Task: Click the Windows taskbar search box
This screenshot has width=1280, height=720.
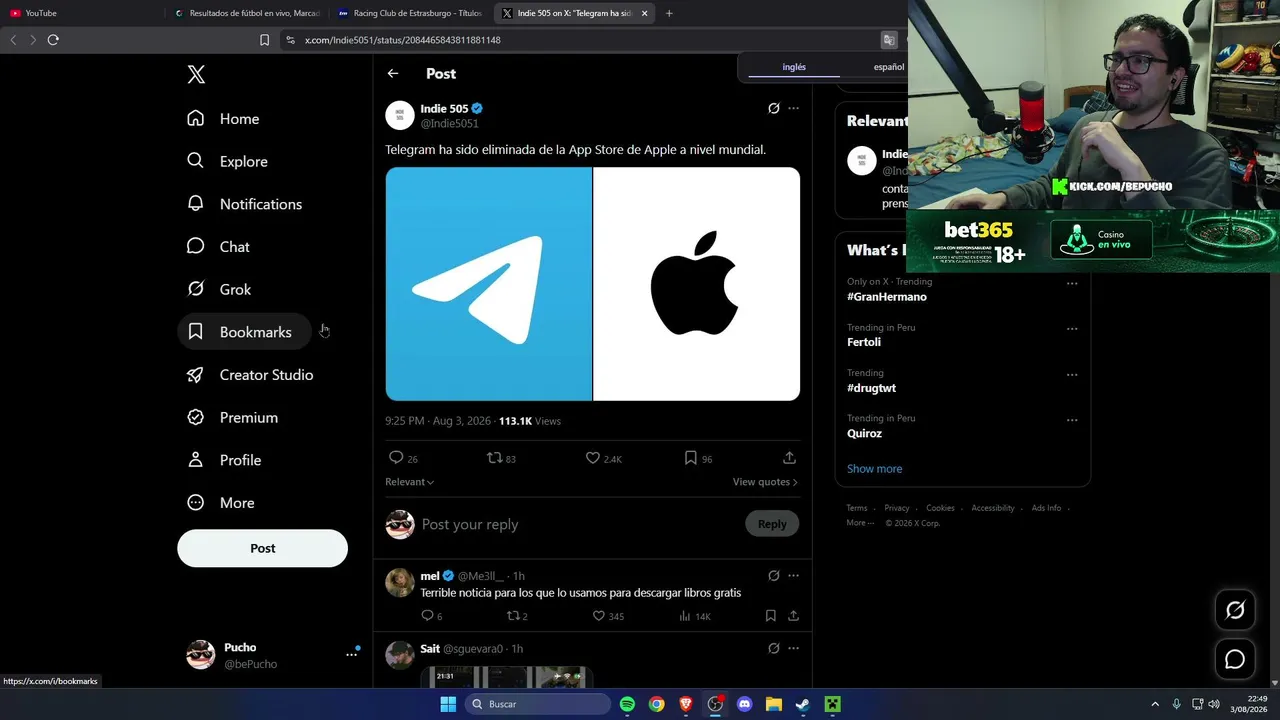Action: point(538,704)
